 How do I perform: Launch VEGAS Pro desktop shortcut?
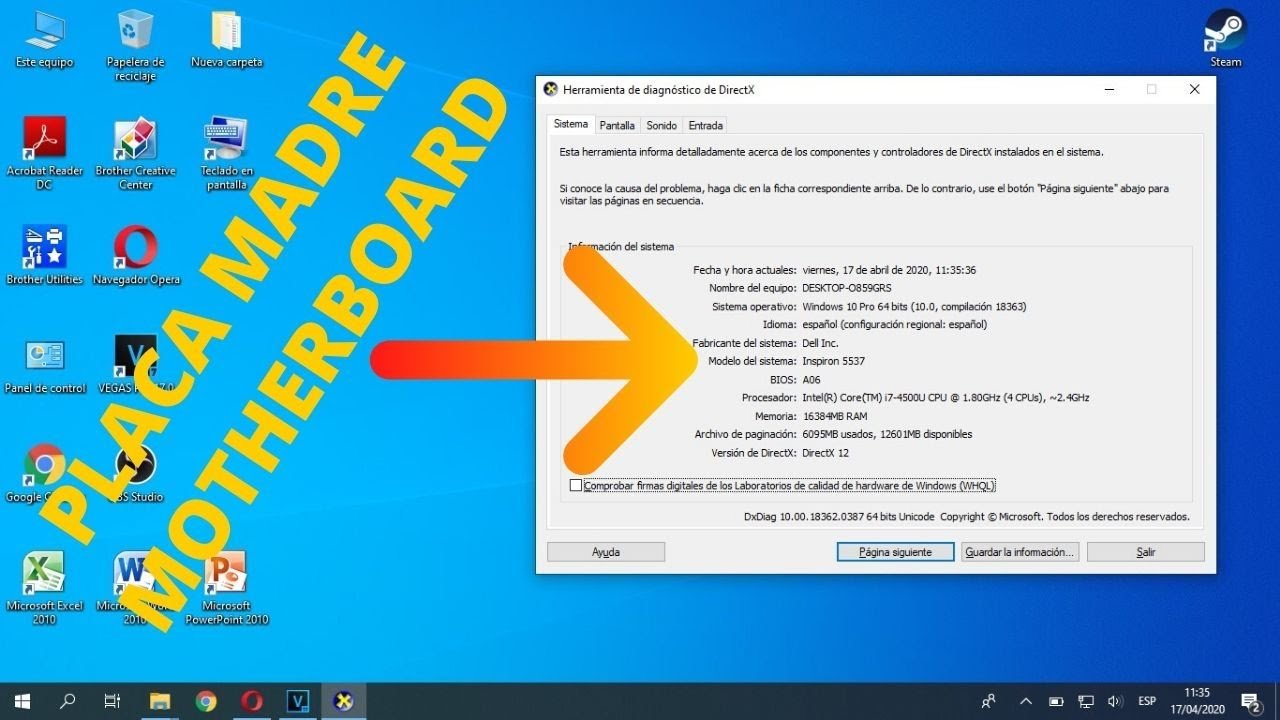[135, 365]
